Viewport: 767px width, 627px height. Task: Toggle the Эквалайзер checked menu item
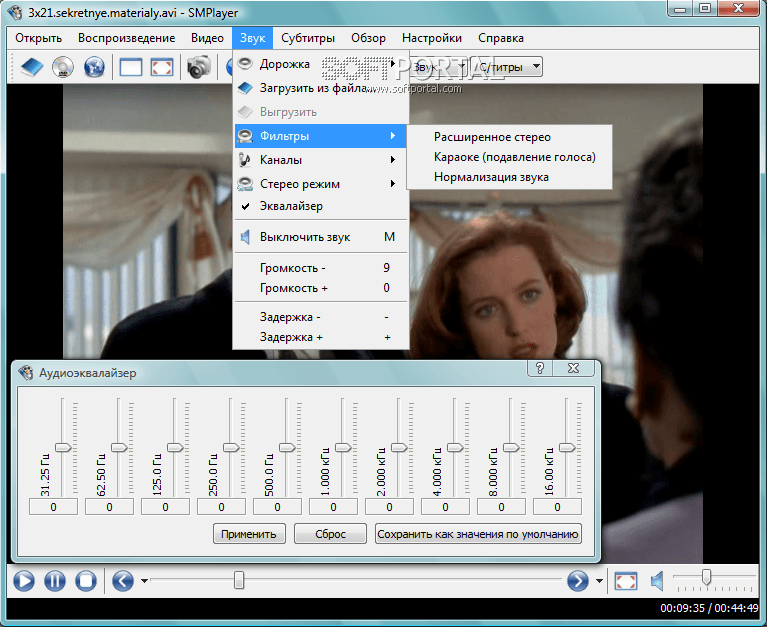tap(321, 206)
